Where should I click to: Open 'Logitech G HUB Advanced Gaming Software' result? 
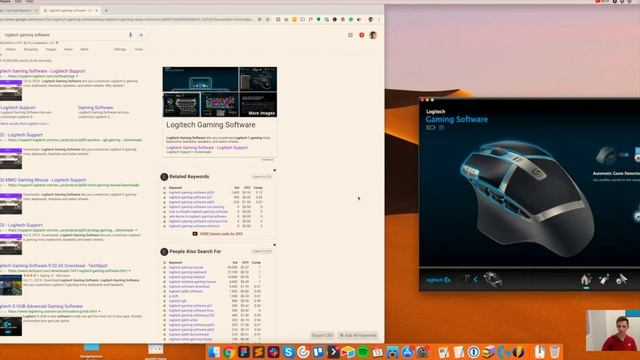[x=41, y=306]
